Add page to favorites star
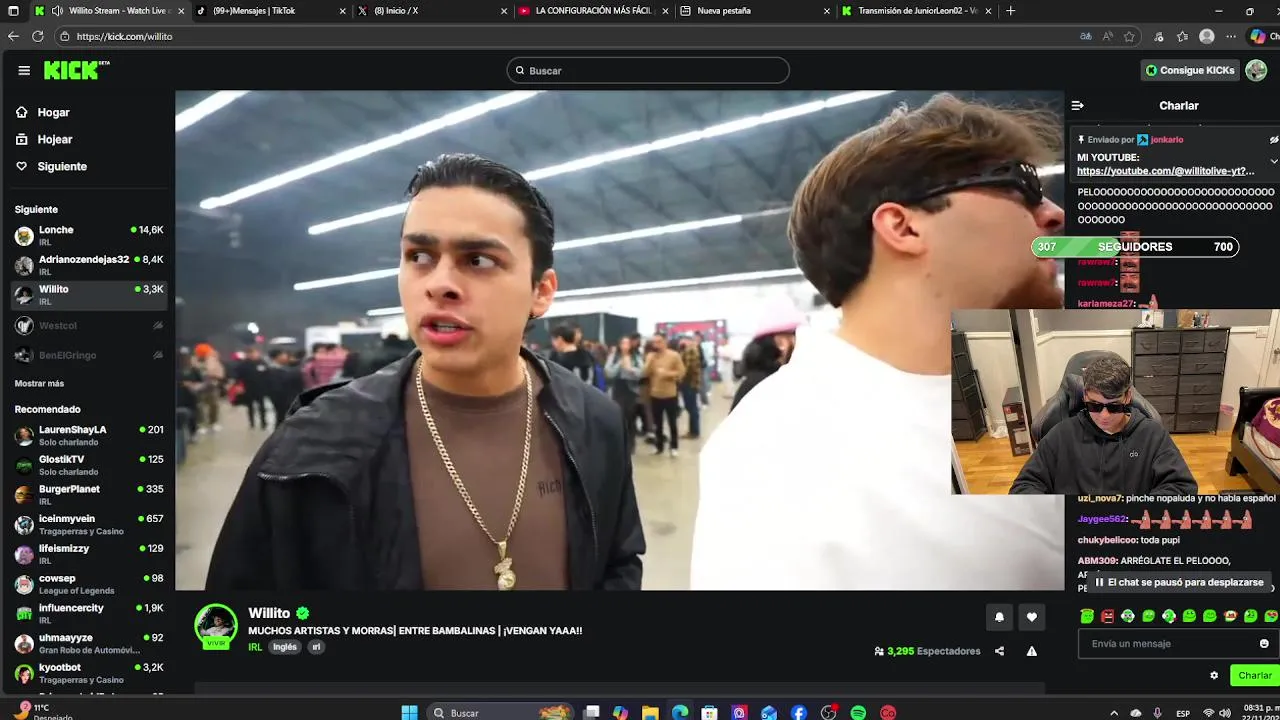Viewport: 1280px width, 720px height. 1129,36
